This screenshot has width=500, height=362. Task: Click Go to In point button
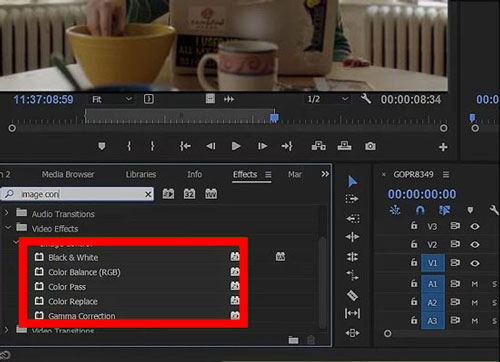click(x=185, y=146)
